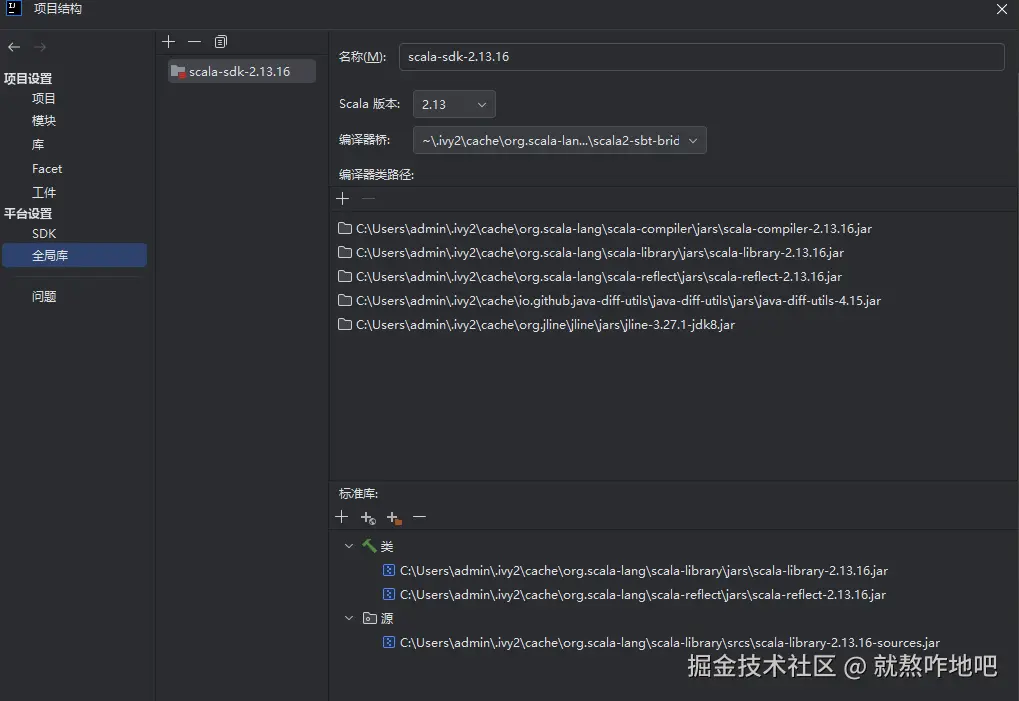Click the back navigation arrow
1019x701 pixels.
tap(14, 46)
